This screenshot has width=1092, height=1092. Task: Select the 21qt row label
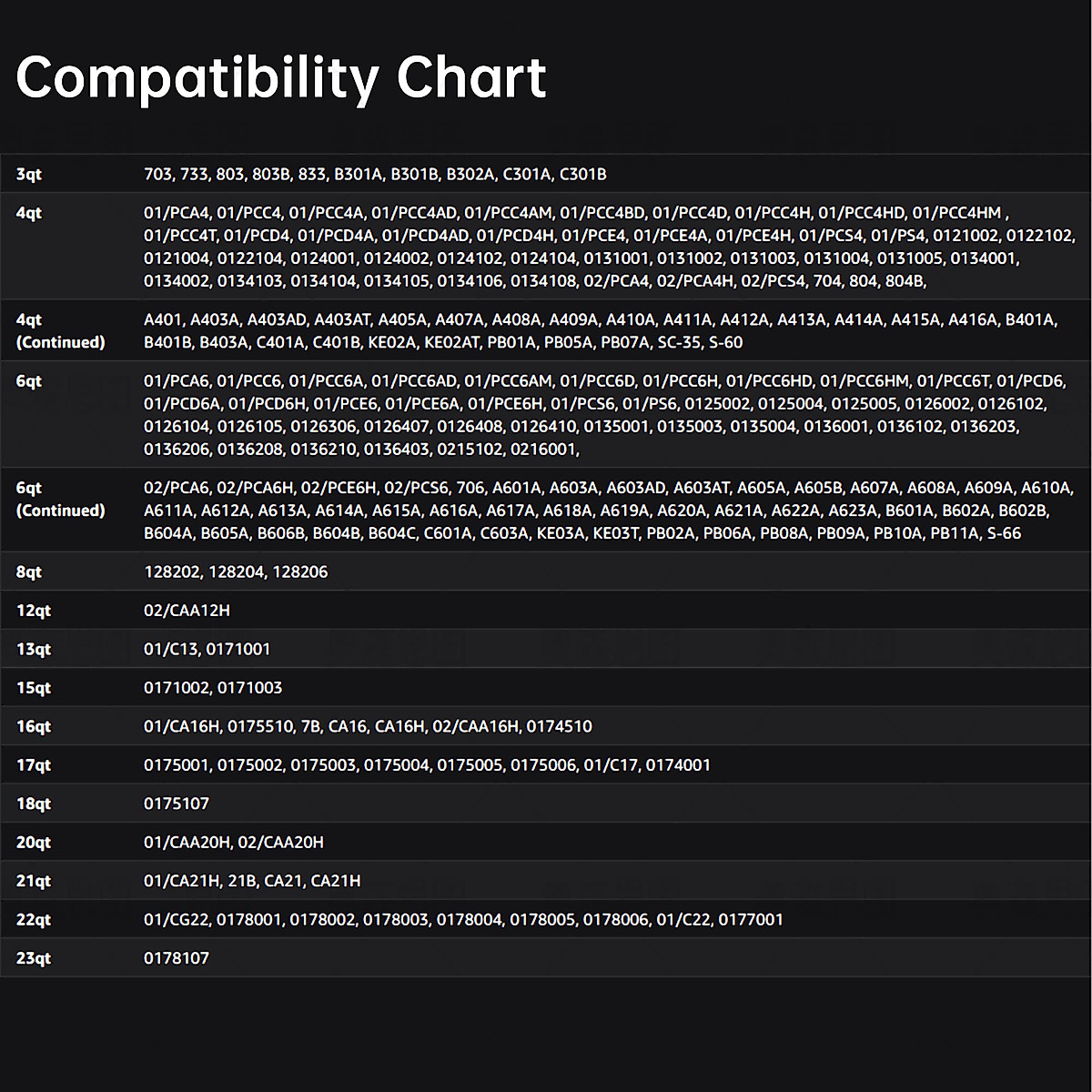(x=34, y=881)
